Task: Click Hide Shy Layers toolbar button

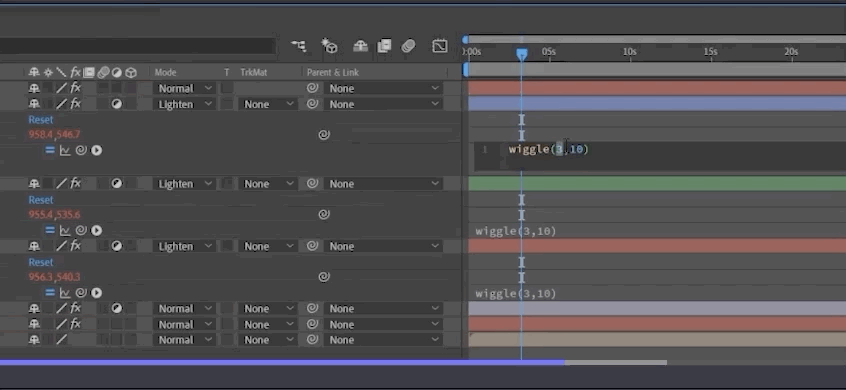Action: point(360,46)
